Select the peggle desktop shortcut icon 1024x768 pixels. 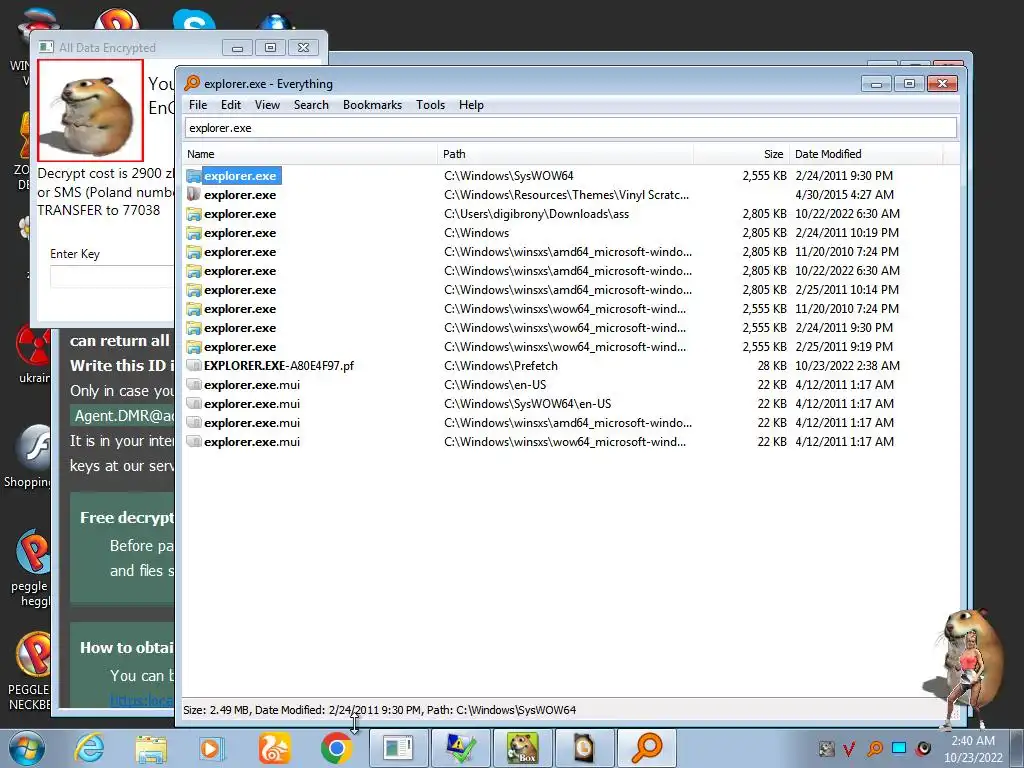(32, 552)
